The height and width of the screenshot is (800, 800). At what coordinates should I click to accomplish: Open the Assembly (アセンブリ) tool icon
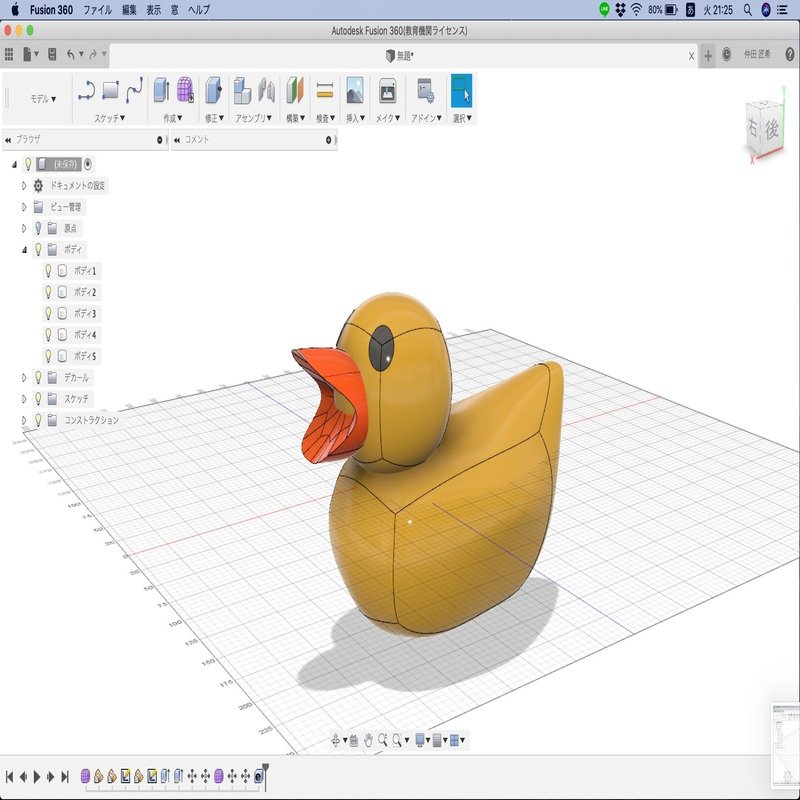(x=245, y=91)
